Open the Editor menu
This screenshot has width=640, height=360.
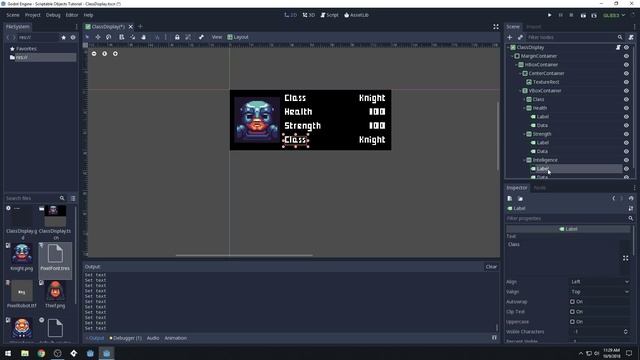[72, 15]
